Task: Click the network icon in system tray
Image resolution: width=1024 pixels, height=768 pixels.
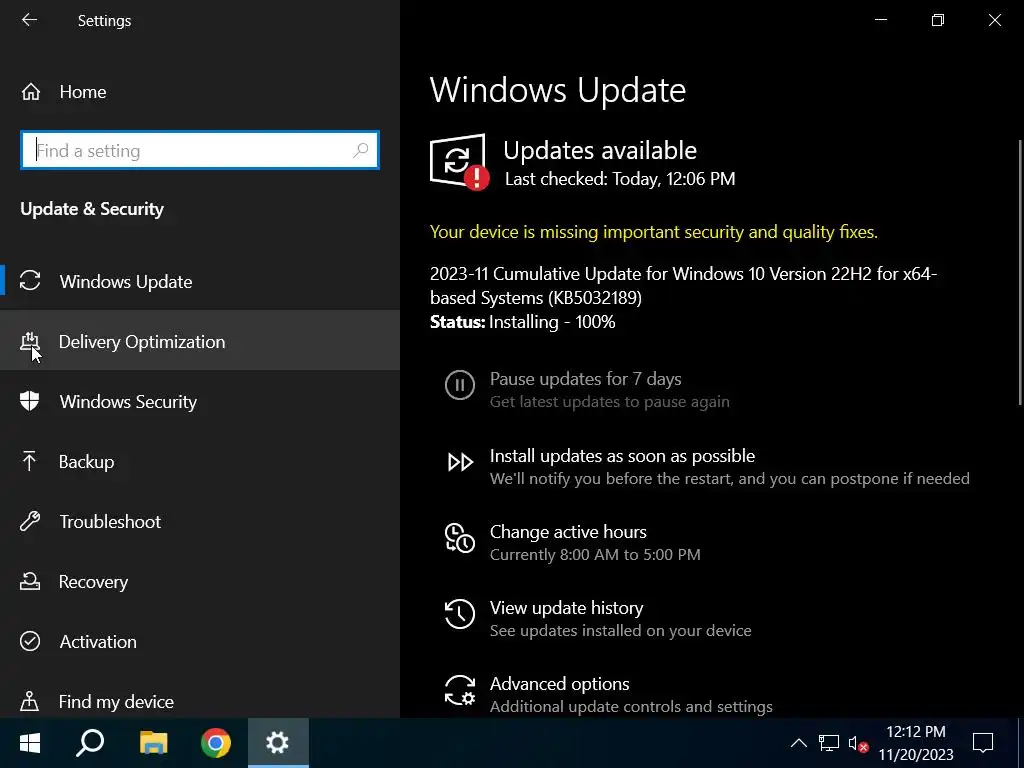Action: tap(829, 743)
